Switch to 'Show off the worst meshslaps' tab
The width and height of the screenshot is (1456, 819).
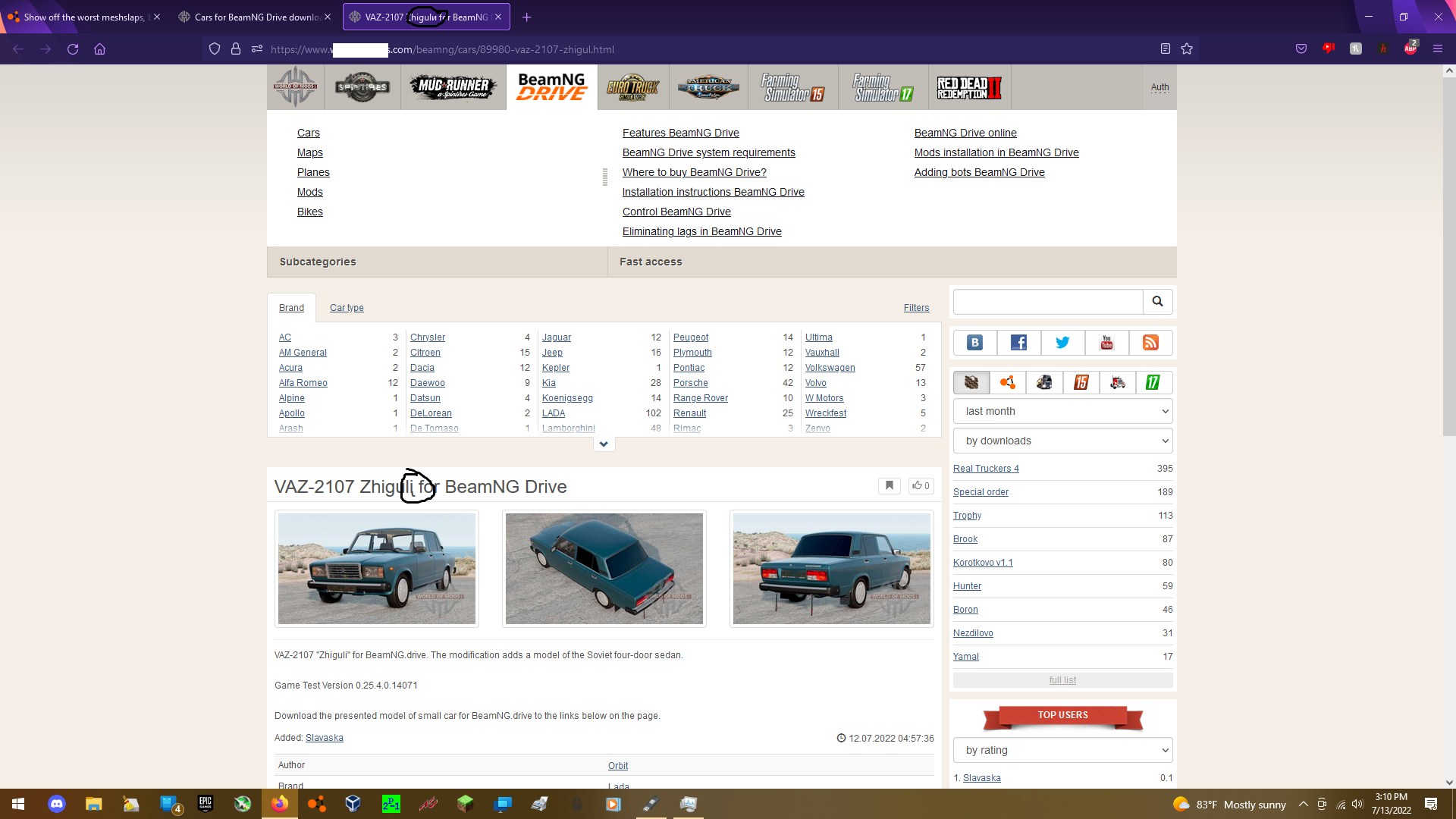click(83, 17)
